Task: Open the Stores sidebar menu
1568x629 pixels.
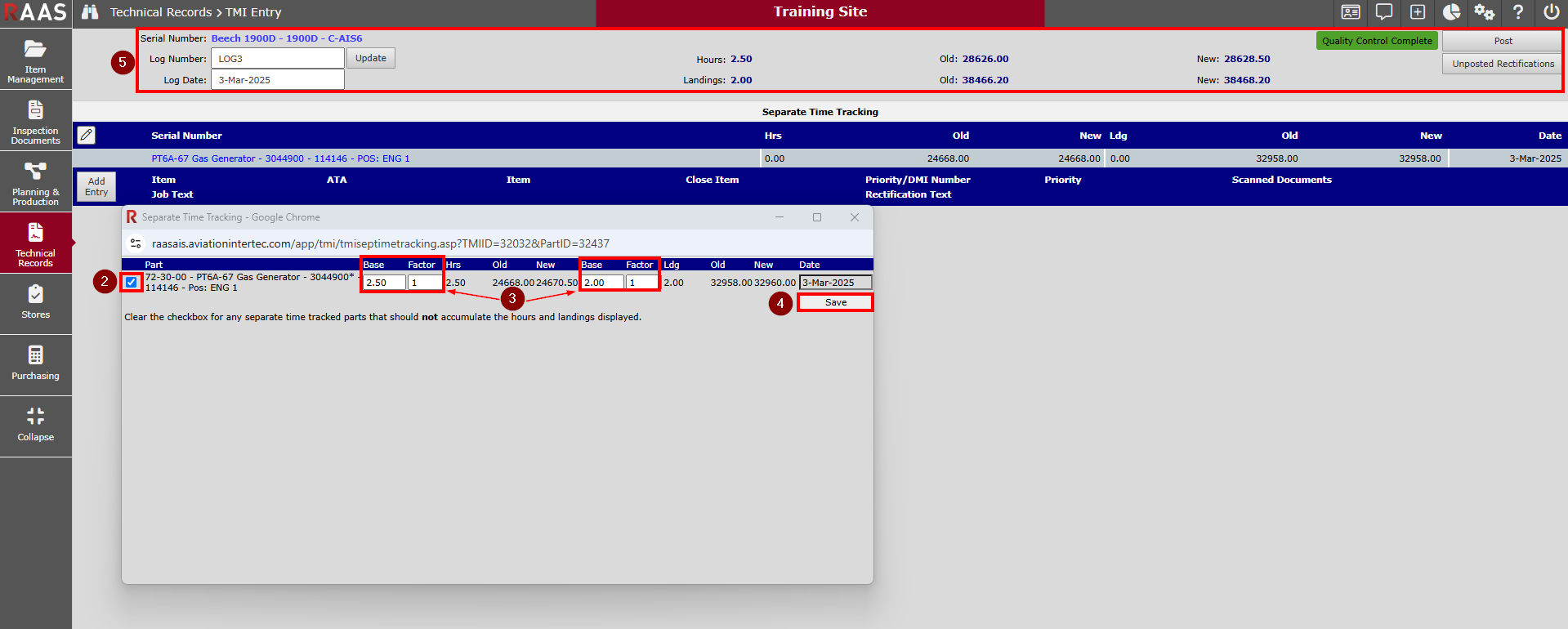Action: 35,302
